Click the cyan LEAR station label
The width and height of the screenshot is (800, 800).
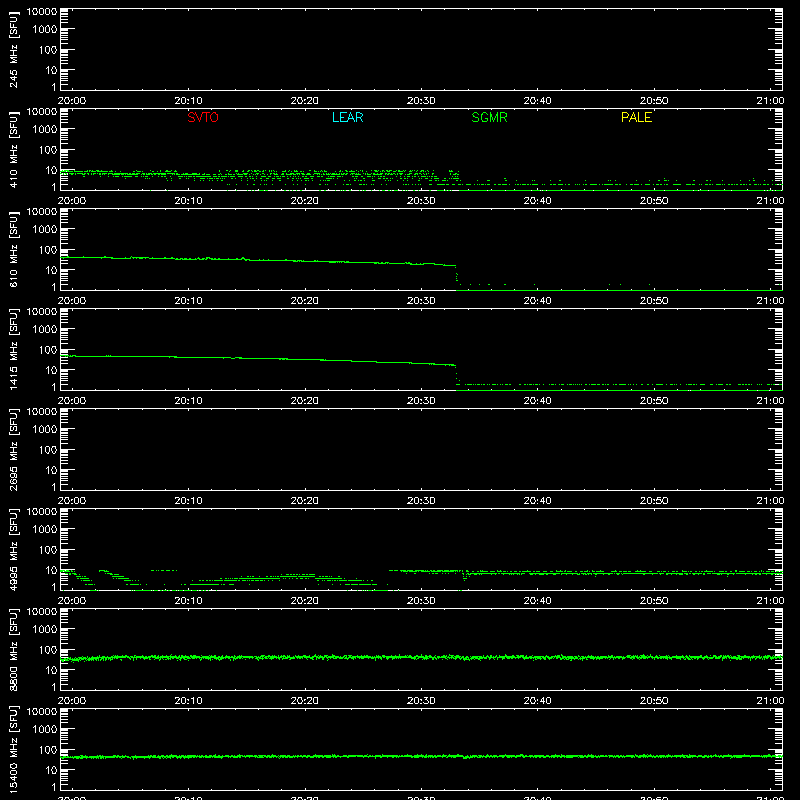tap(347, 117)
